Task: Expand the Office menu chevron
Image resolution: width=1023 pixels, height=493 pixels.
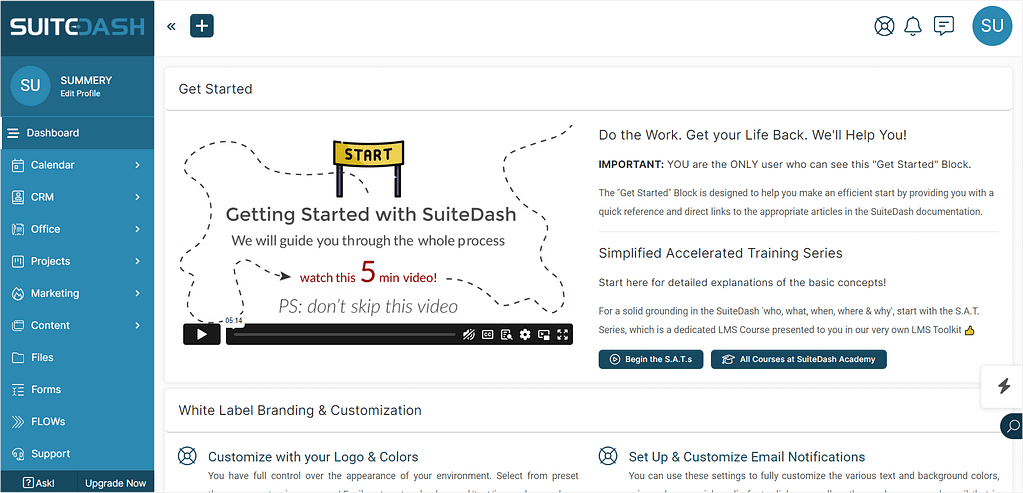Action: [138, 229]
